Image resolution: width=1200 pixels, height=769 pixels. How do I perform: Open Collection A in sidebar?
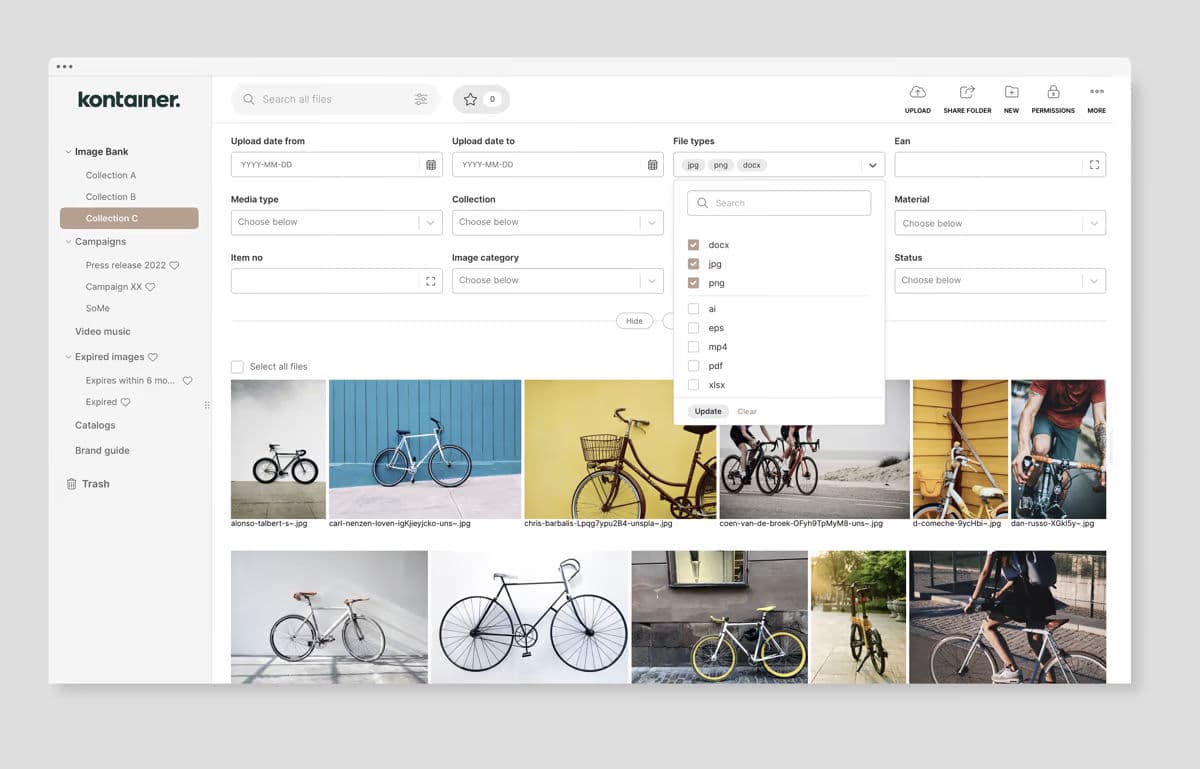[x=111, y=176]
